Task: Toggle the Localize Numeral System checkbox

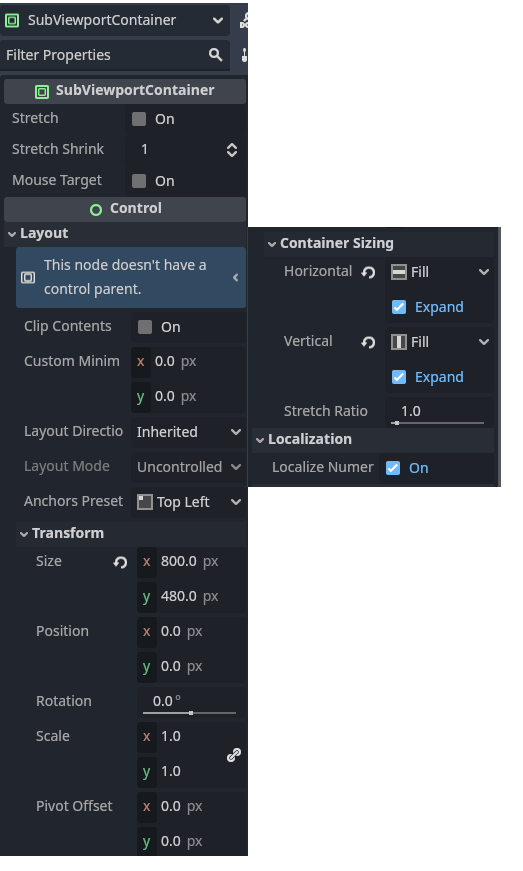Action: coord(393,468)
